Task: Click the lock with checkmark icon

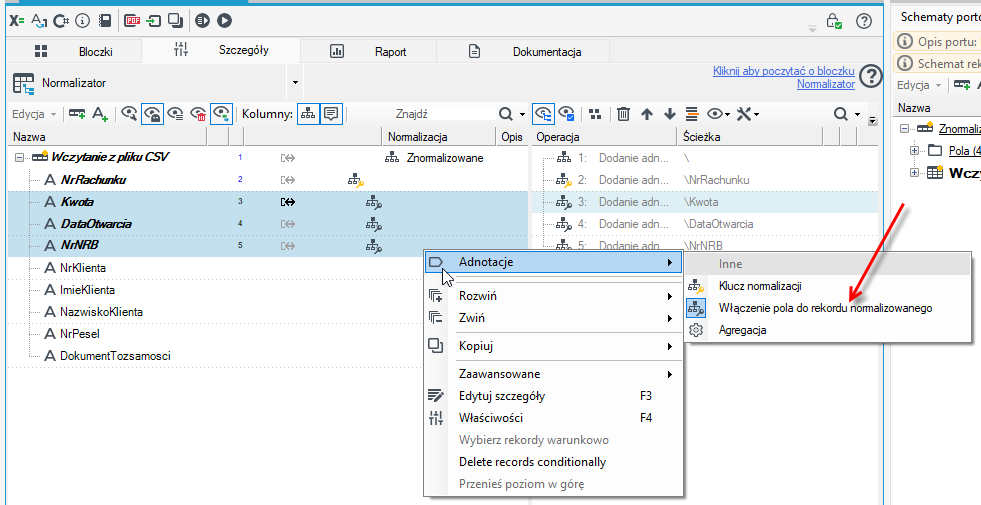Action: 834,21
